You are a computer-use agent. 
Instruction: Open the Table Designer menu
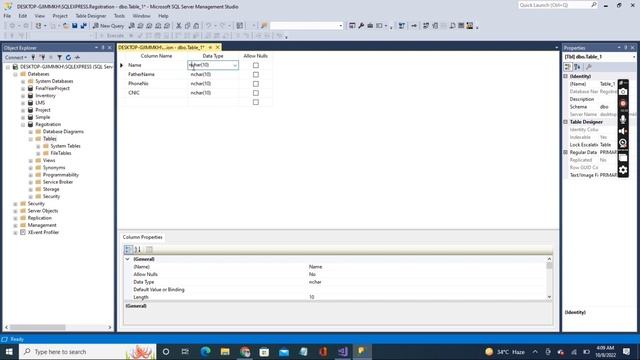point(91,16)
